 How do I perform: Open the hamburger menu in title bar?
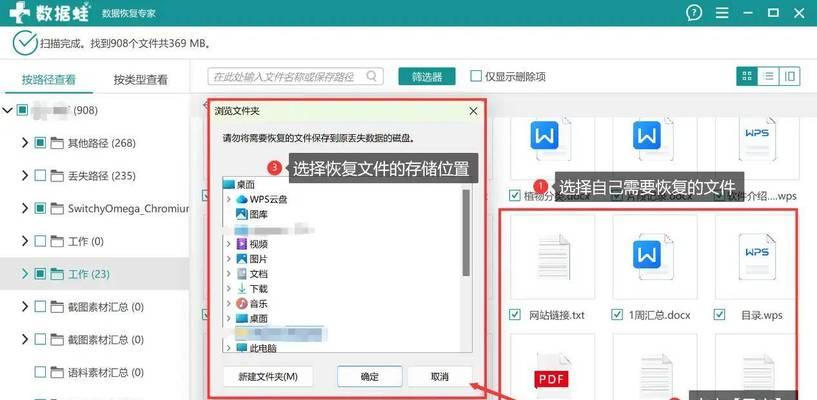point(722,12)
